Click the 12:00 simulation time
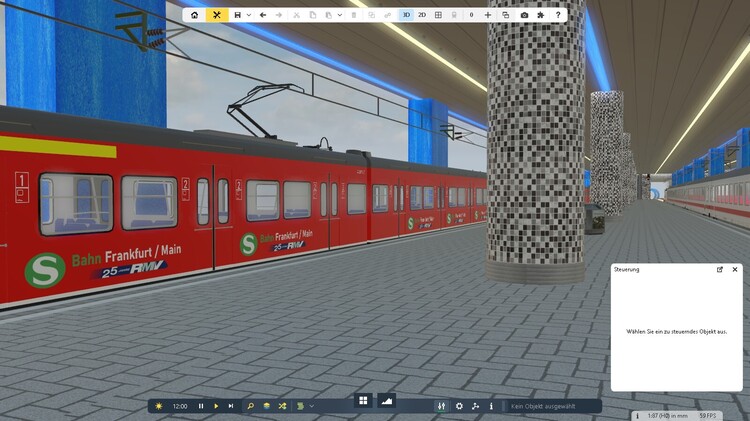The width and height of the screenshot is (750, 421). click(180, 406)
